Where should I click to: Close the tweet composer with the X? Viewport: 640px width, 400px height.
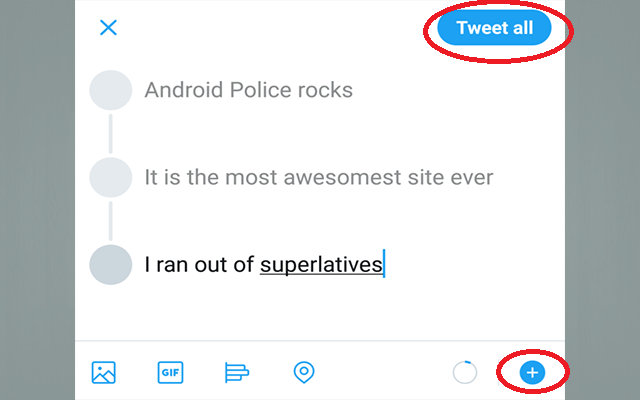(x=108, y=28)
